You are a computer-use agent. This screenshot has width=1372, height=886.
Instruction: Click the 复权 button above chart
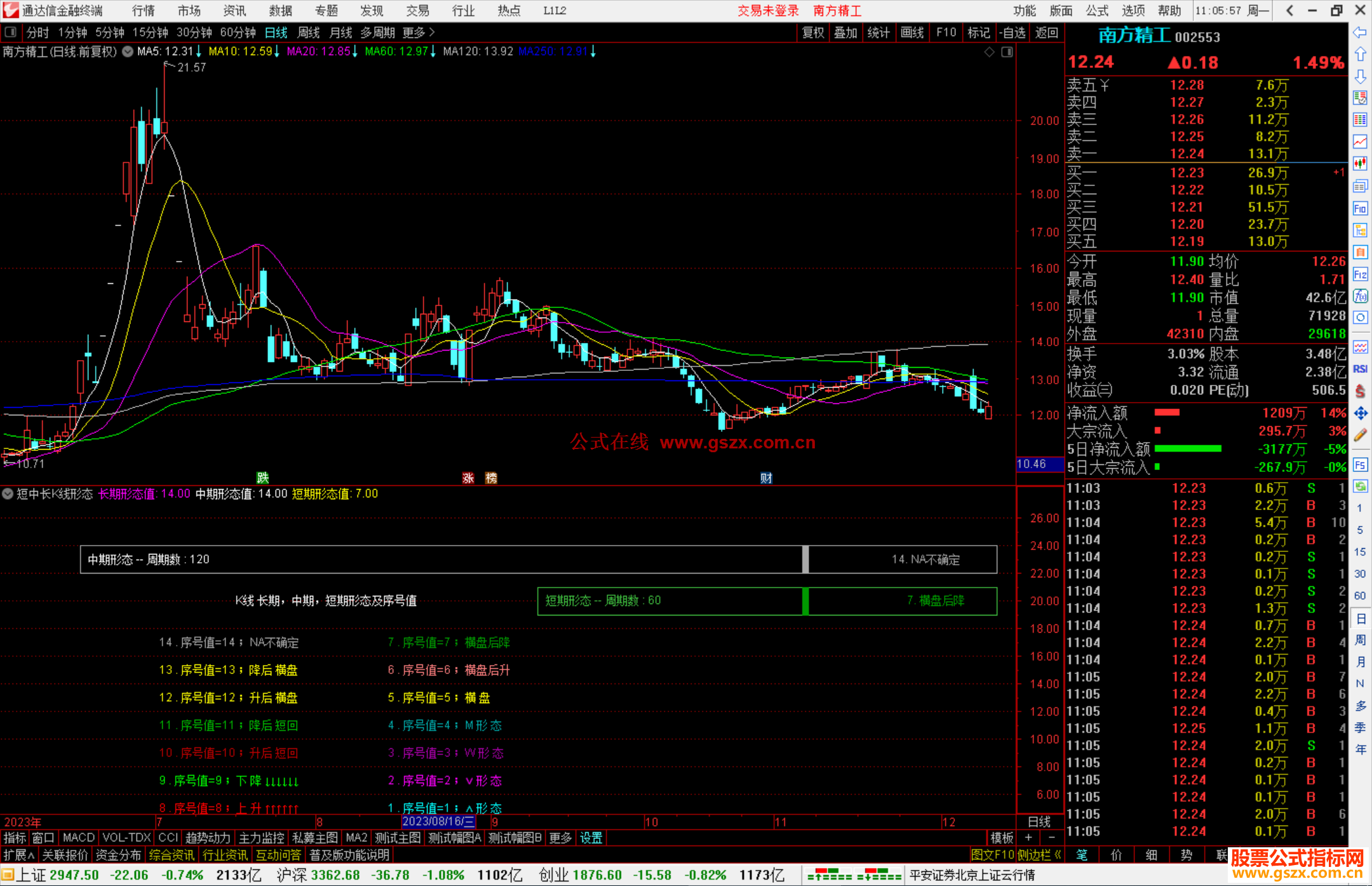[812, 32]
